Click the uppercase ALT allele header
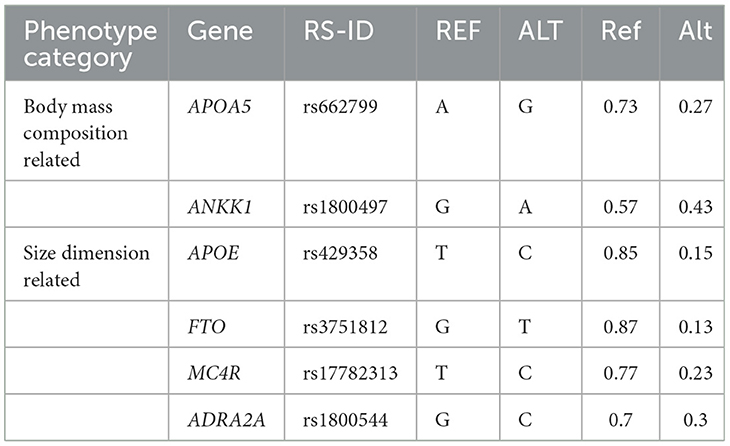Screen dimensions: 730x446 click(542, 31)
